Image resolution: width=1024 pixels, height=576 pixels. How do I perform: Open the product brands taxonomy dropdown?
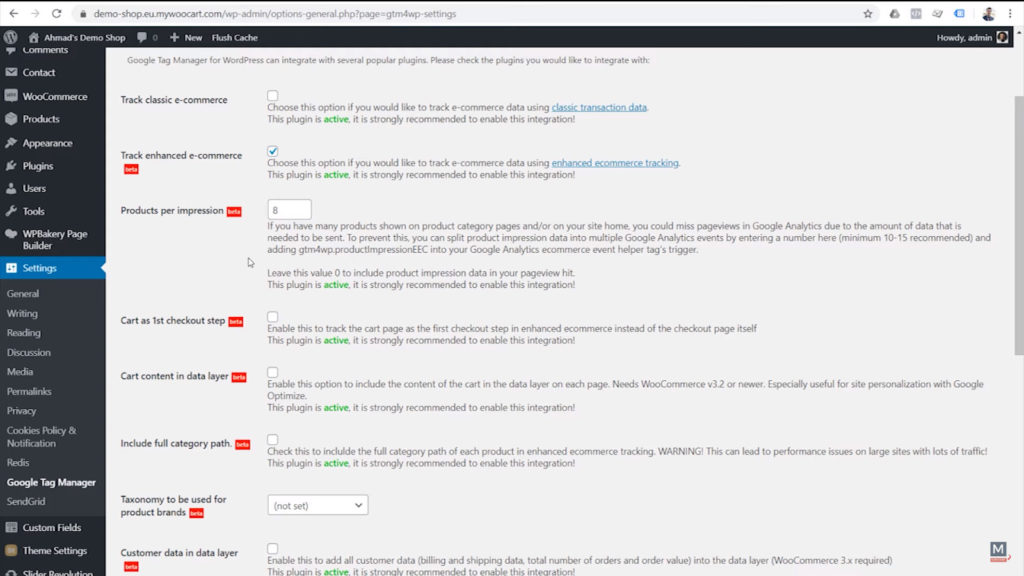[317, 505]
